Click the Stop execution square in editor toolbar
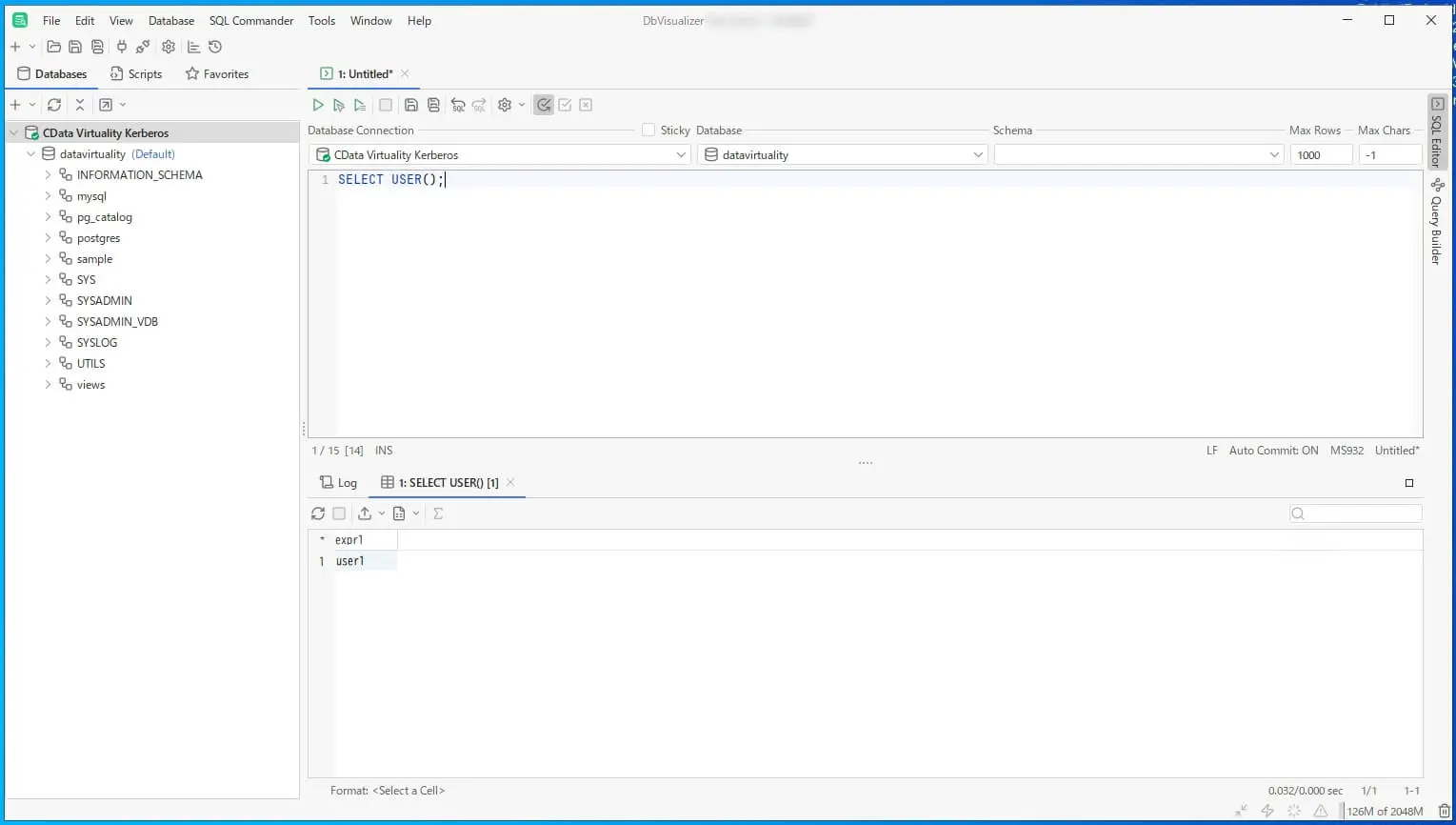 pos(386,105)
